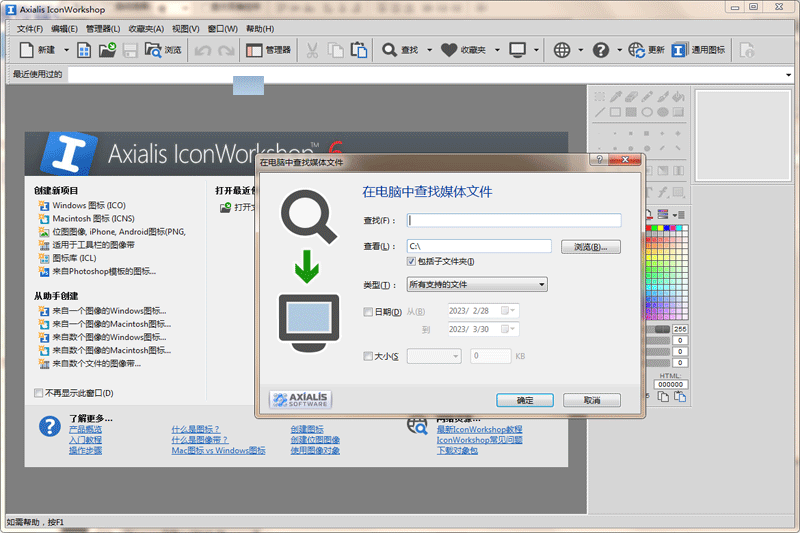Click the 浏览 (Browse) toolbar icon

click(x=153, y=49)
